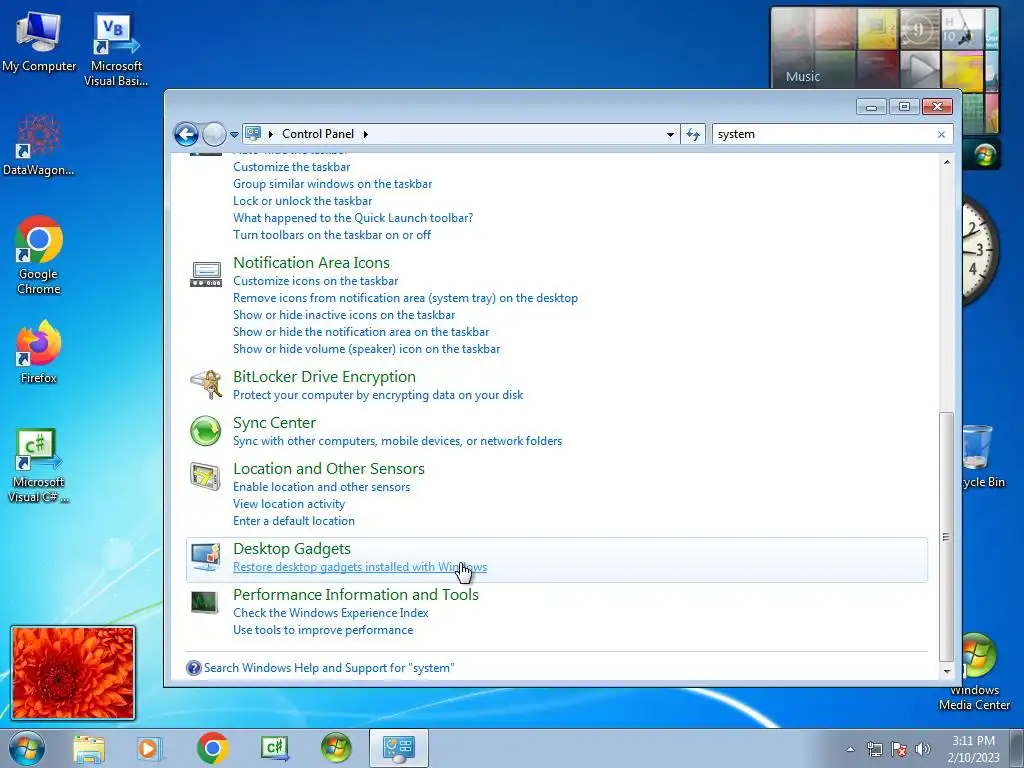Click the Notification Area Icons icon

(206, 274)
